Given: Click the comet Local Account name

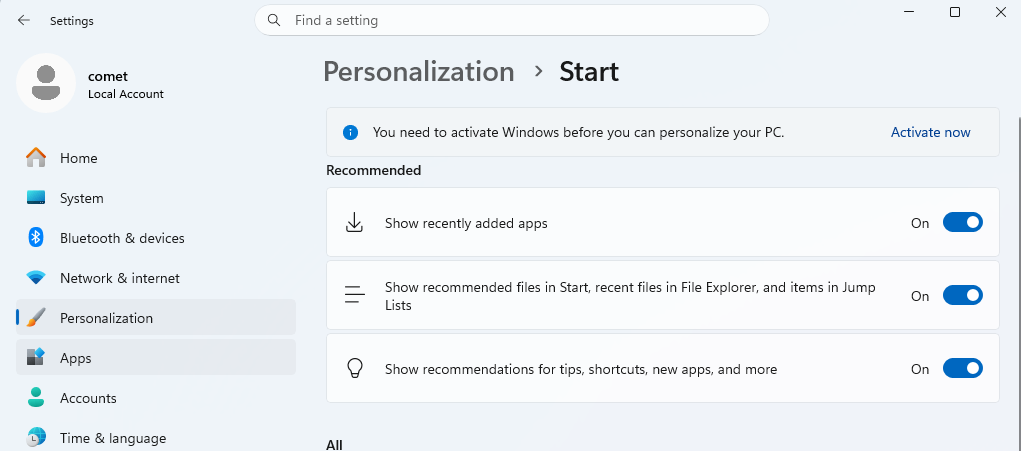Looking at the screenshot, I should [x=126, y=85].
